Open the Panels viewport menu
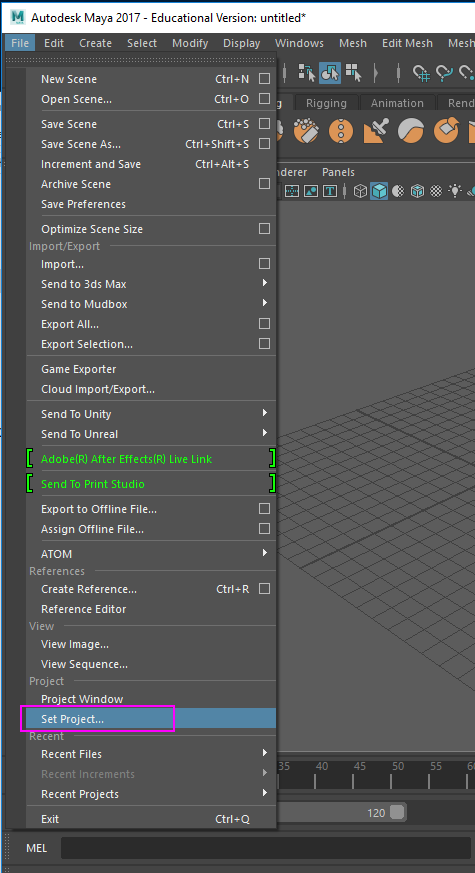475x873 pixels. pos(338,172)
